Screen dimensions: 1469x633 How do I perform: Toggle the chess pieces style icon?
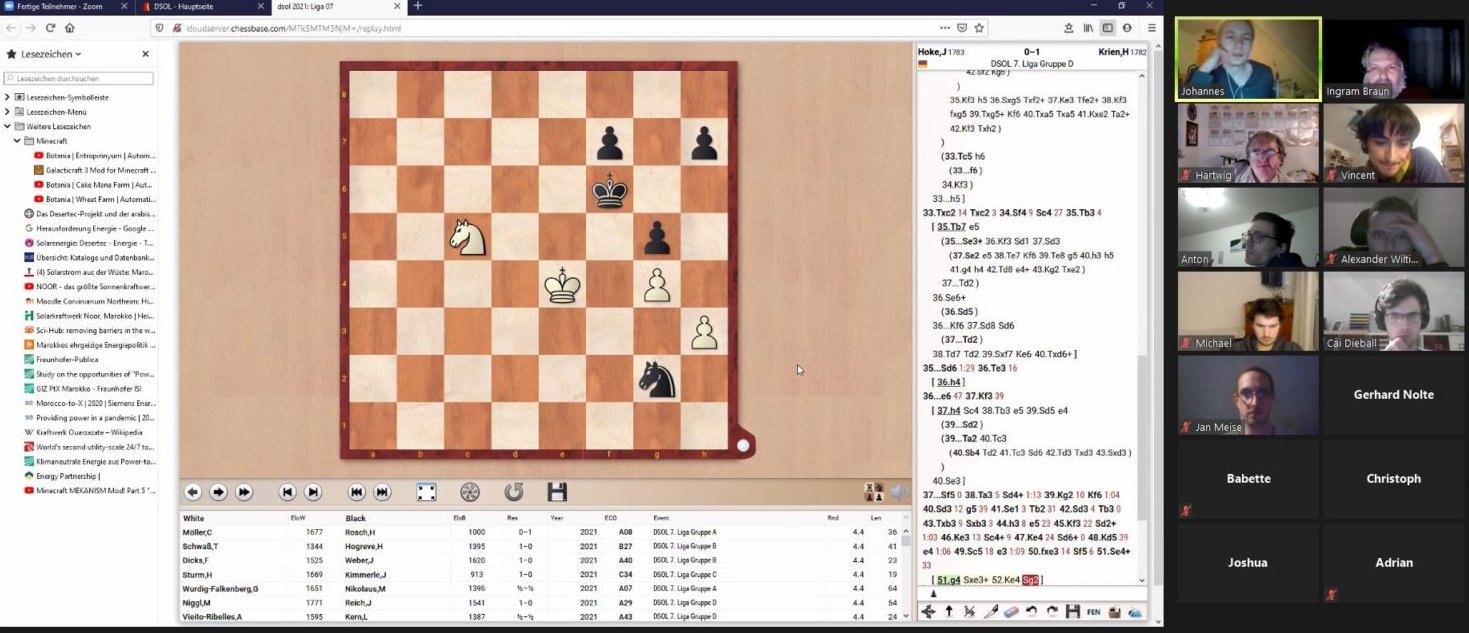(x=873, y=492)
